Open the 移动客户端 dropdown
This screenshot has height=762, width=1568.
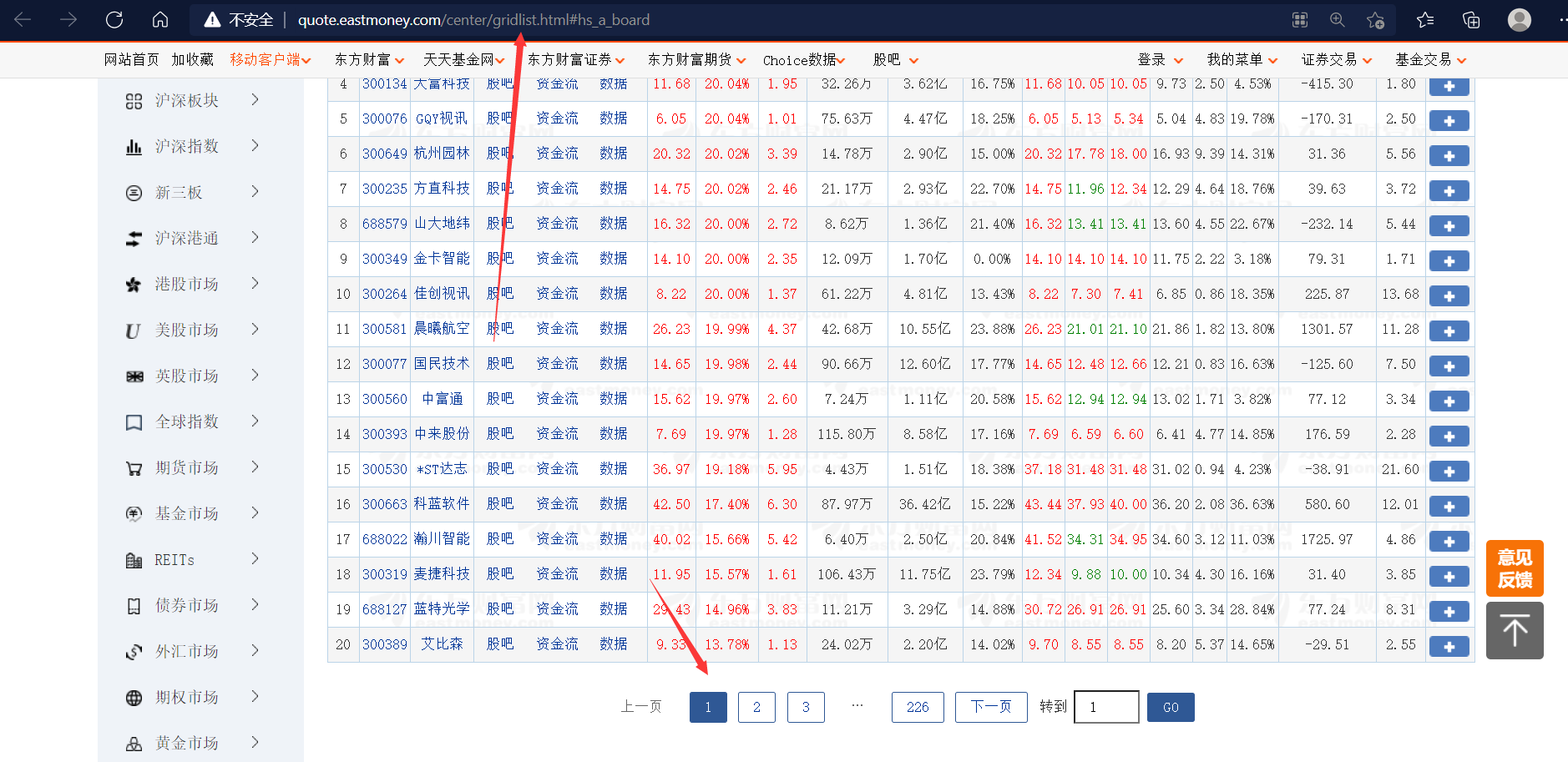click(x=271, y=60)
